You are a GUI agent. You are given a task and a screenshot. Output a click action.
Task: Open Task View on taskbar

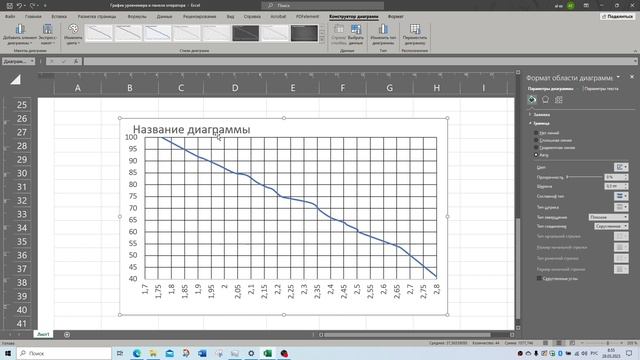point(120,353)
